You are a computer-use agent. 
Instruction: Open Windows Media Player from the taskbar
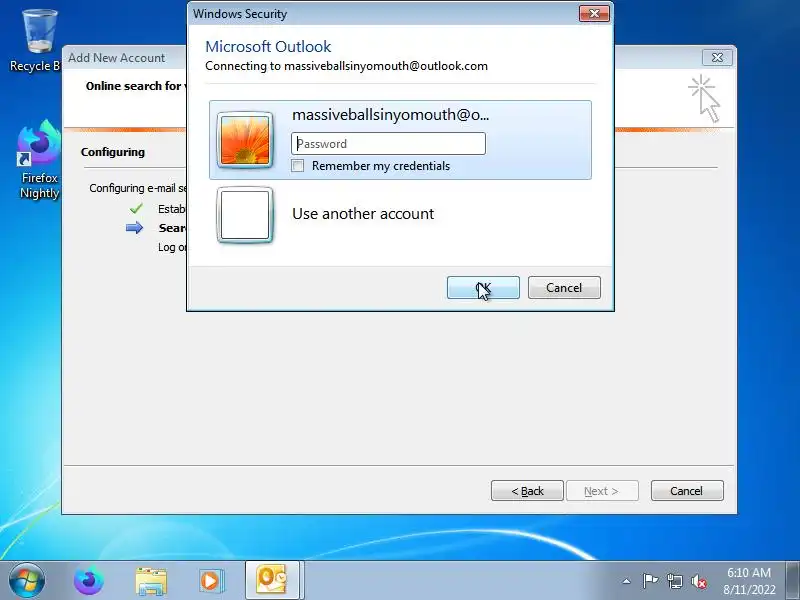click(x=211, y=581)
